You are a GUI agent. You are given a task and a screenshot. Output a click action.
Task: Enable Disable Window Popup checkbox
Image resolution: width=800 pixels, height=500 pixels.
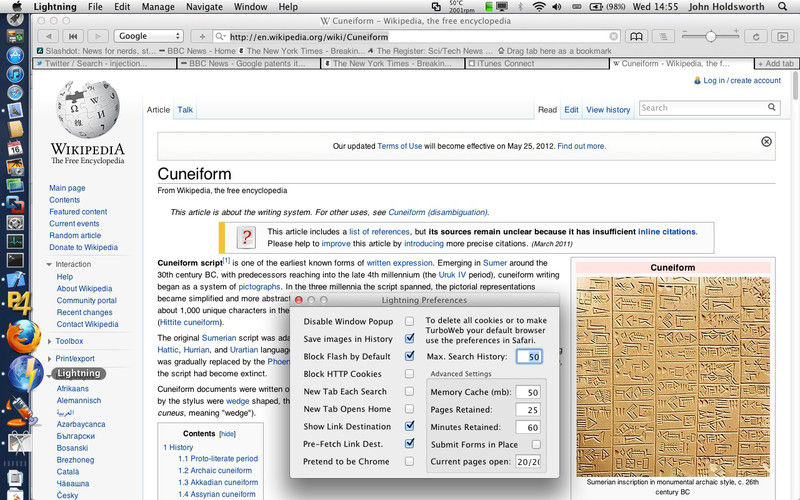pyautogui.click(x=409, y=321)
